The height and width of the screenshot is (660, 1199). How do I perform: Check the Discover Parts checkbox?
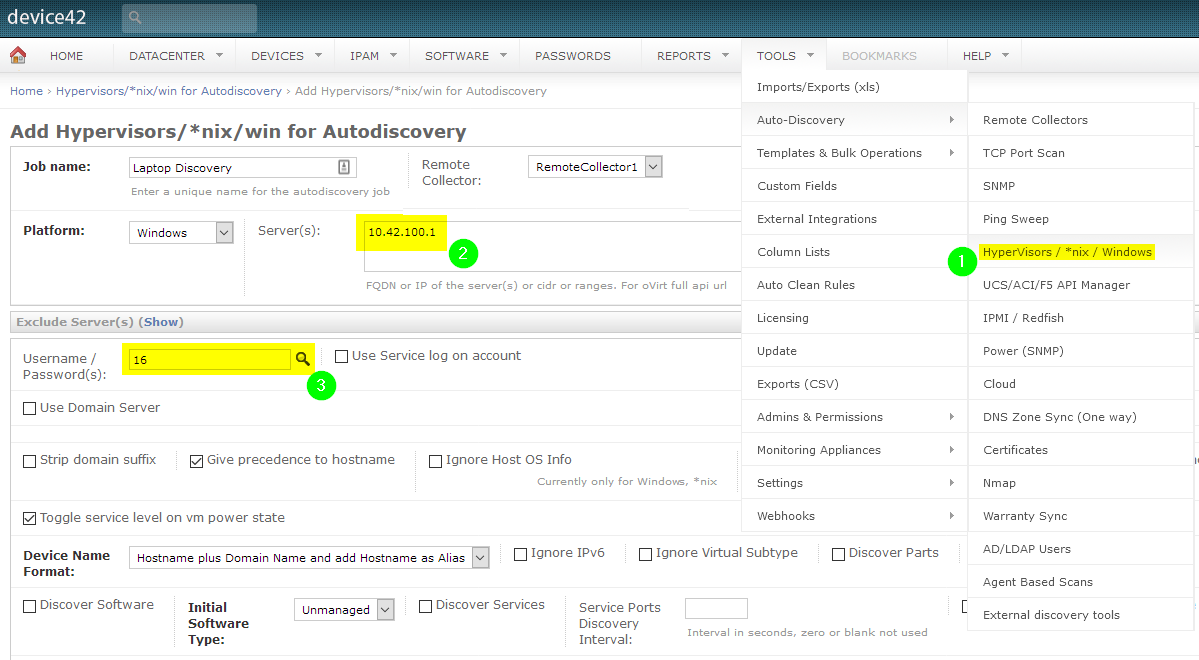coord(838,552)
